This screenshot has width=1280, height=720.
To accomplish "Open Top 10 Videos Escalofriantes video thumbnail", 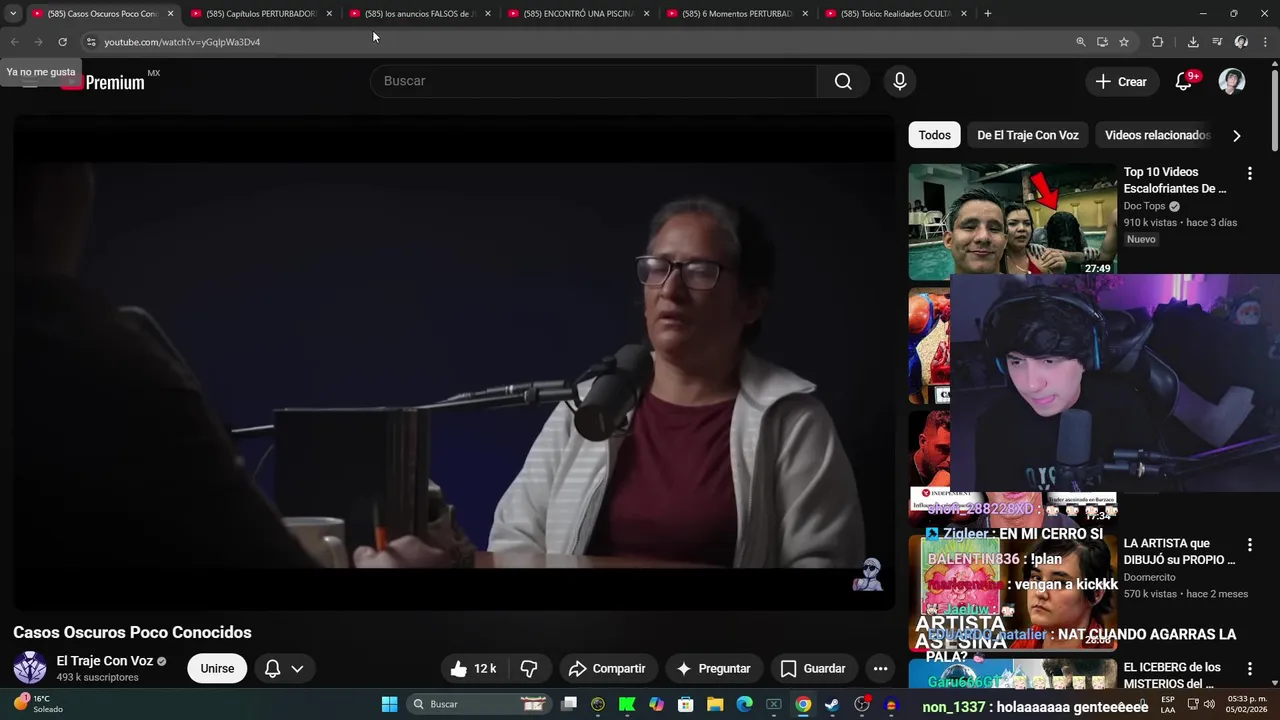I will [x=1012, y=222].
